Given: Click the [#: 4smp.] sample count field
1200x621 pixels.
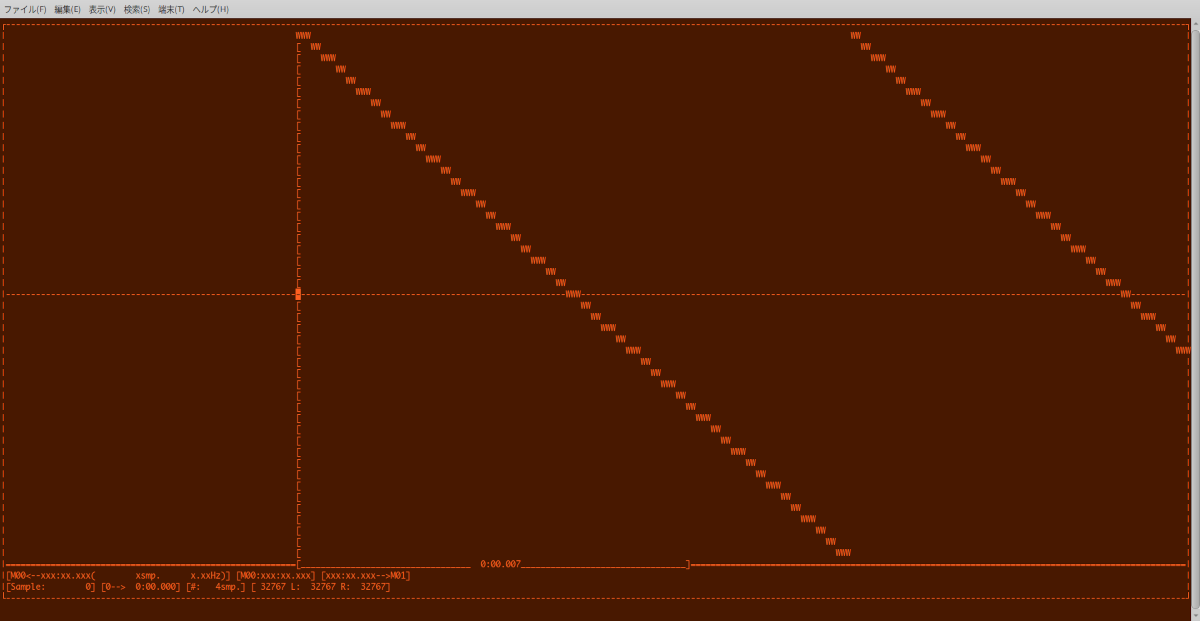Looking at the screenshot, I should [x=215, y=587].
